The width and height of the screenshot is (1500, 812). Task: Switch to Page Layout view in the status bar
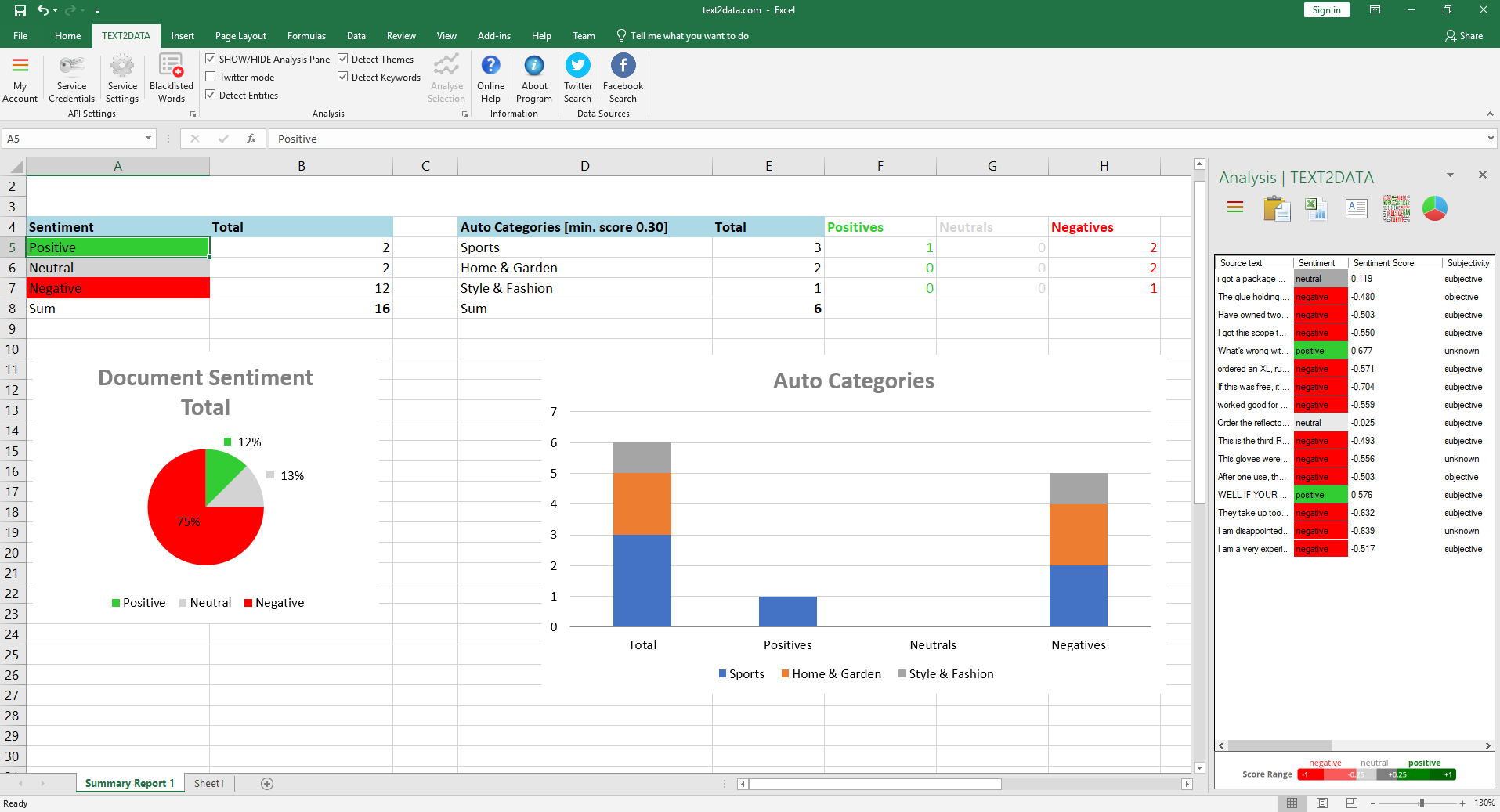[1322, 803]
